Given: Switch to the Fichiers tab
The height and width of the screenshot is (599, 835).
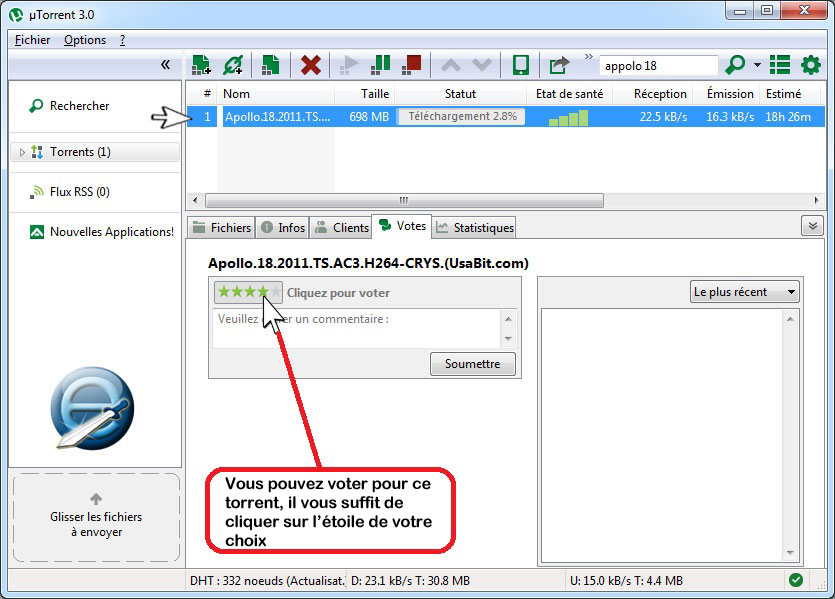Looking at the screenshot, I should pos(221,228).
